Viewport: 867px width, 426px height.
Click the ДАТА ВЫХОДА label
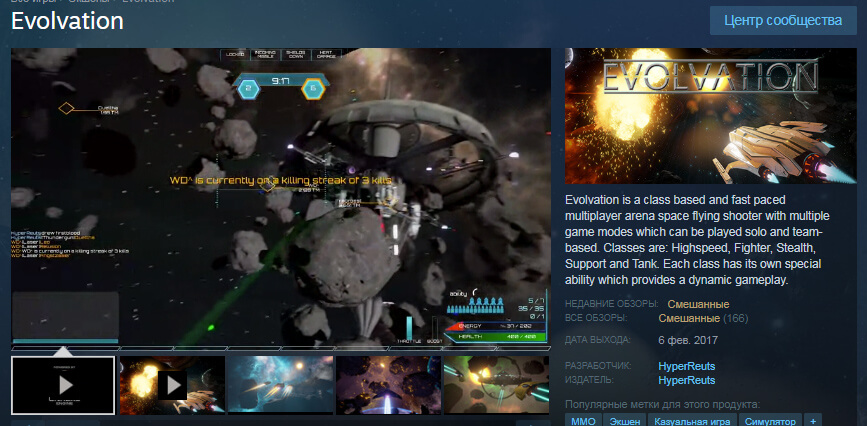tap(597, 339)
